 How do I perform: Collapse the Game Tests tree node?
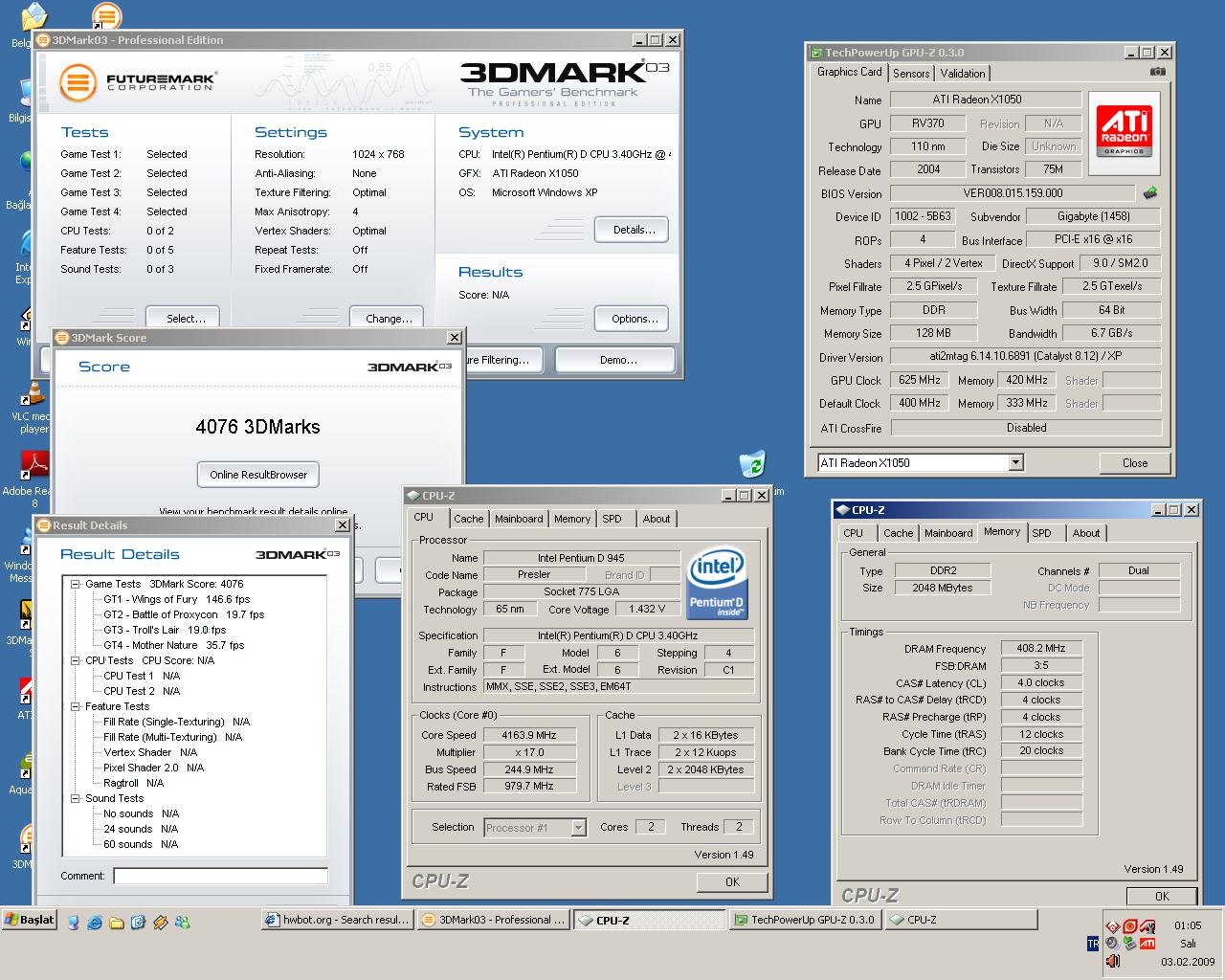[x=76, y=584]
